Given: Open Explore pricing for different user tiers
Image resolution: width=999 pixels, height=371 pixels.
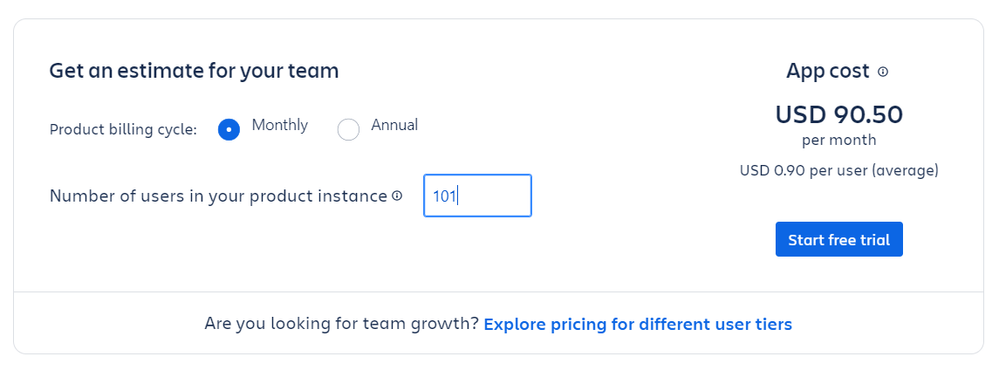Looking at the screenshot, I should point(638,324).
